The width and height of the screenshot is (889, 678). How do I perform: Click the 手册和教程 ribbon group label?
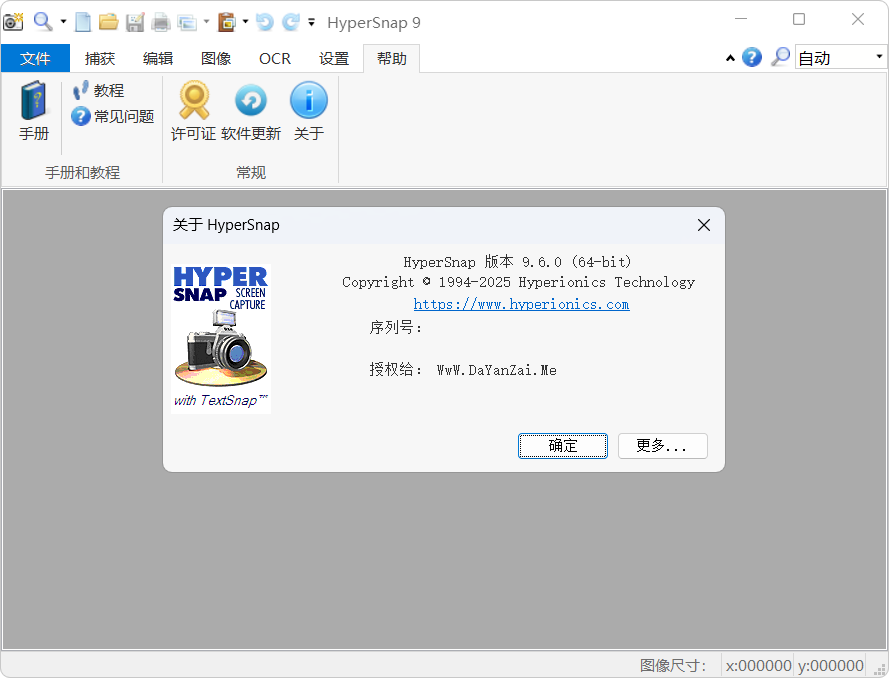tap(82, 172)
